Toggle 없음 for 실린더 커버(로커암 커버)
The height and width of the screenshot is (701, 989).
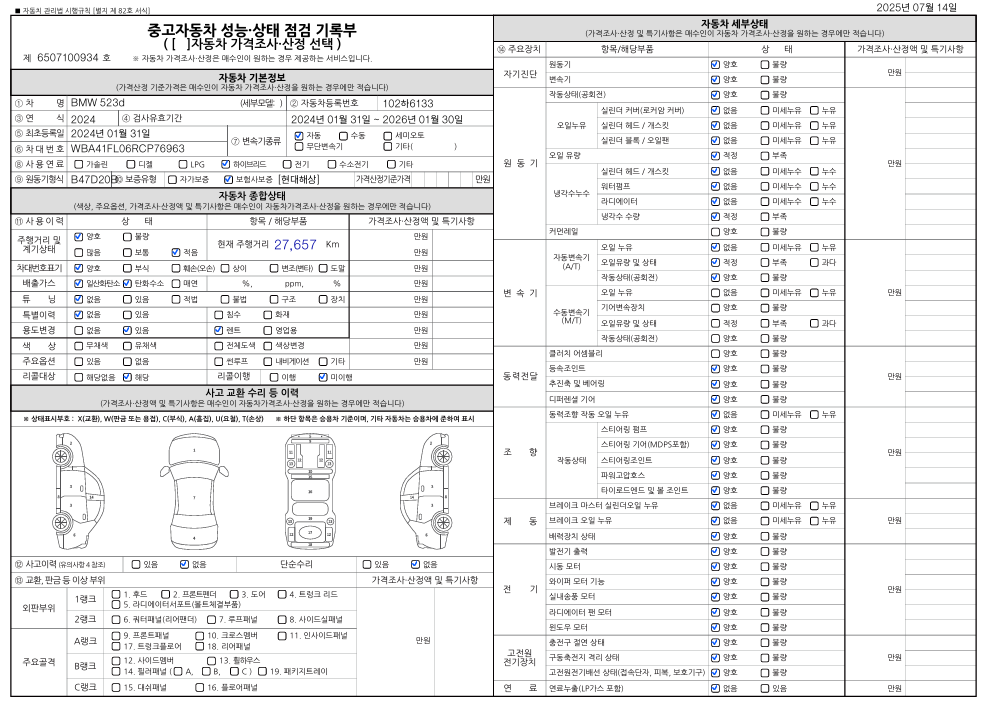tap(715, 110)
